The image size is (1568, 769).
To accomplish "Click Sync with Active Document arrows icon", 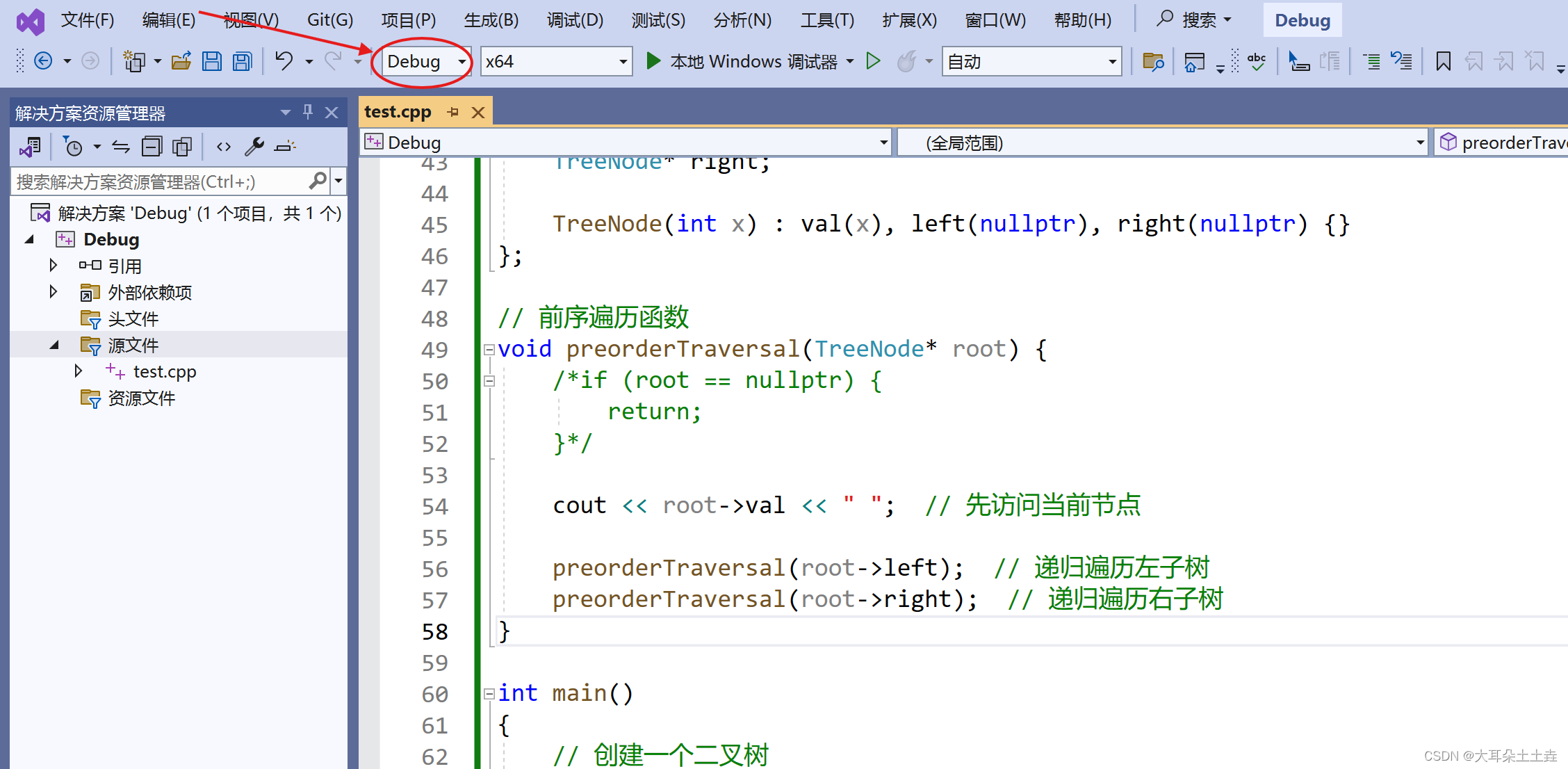I will (x=121, y=147).
